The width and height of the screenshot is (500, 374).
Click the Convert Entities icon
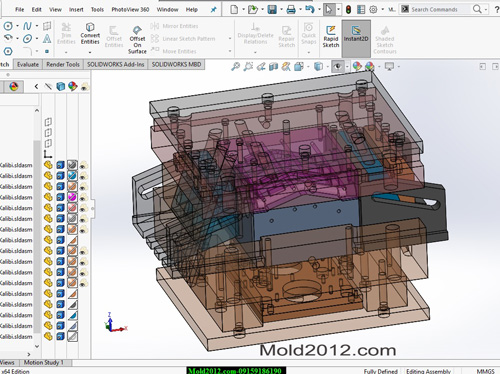click(x=90, y=27)
